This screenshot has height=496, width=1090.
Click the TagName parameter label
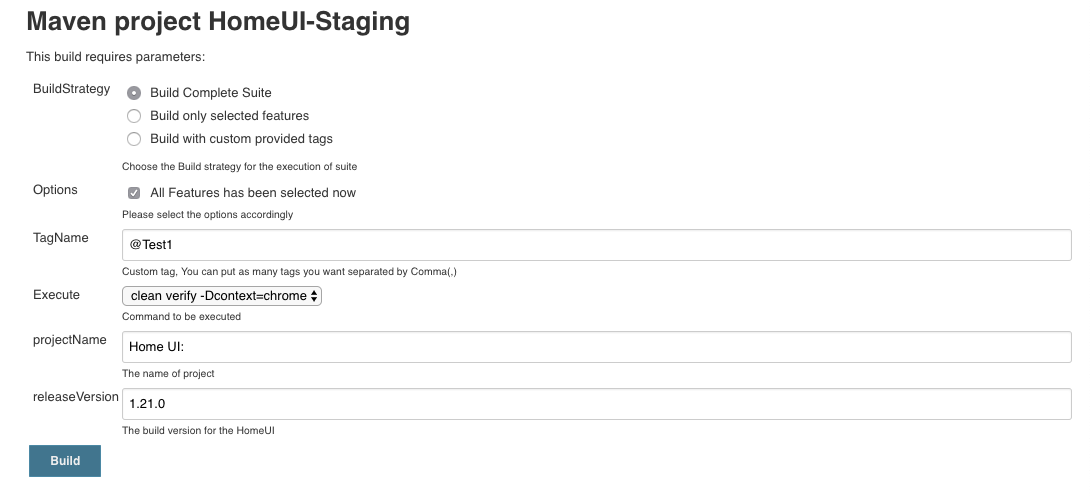click(61, 238)
